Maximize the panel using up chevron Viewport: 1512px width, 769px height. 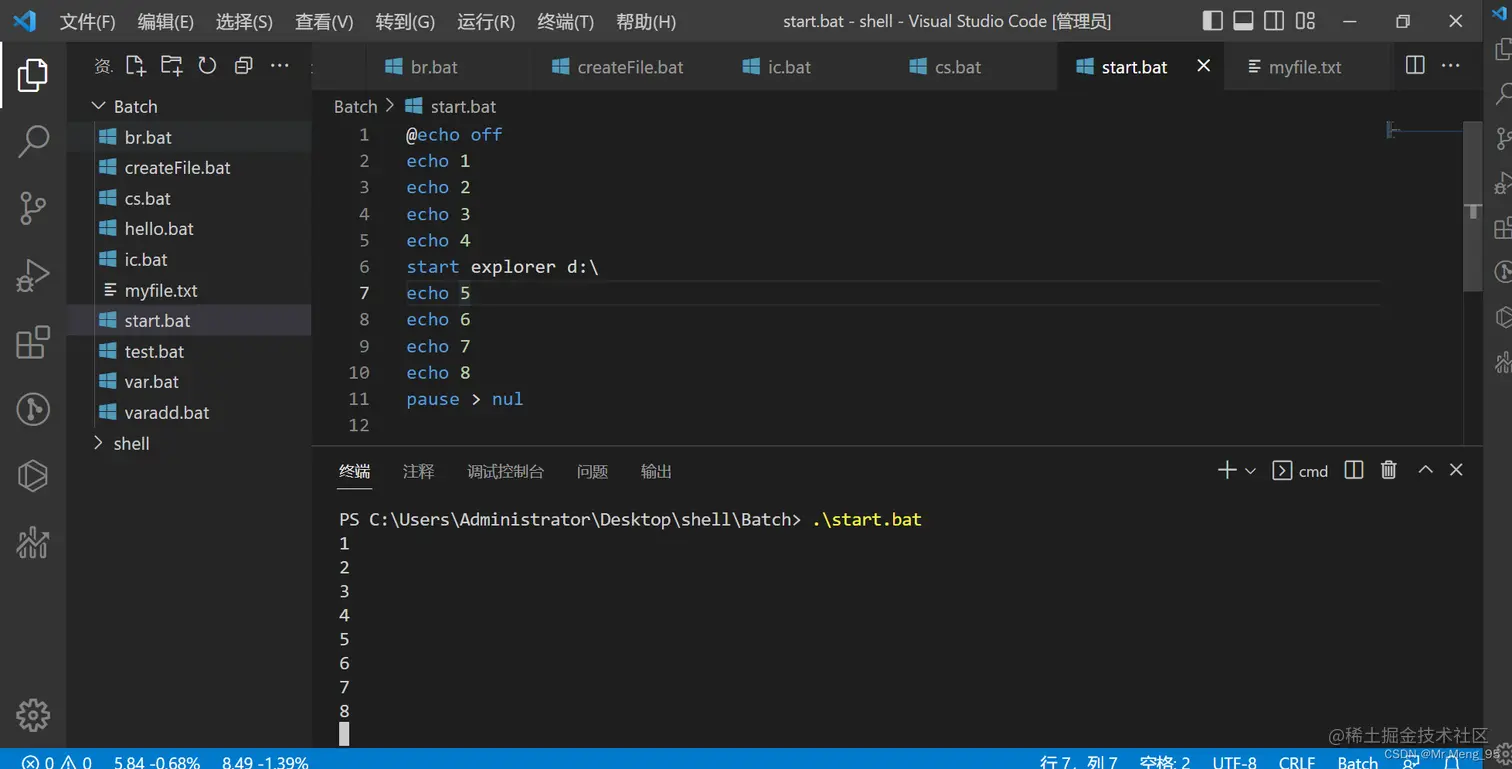pyautogui.click(x=1426, y=470)
